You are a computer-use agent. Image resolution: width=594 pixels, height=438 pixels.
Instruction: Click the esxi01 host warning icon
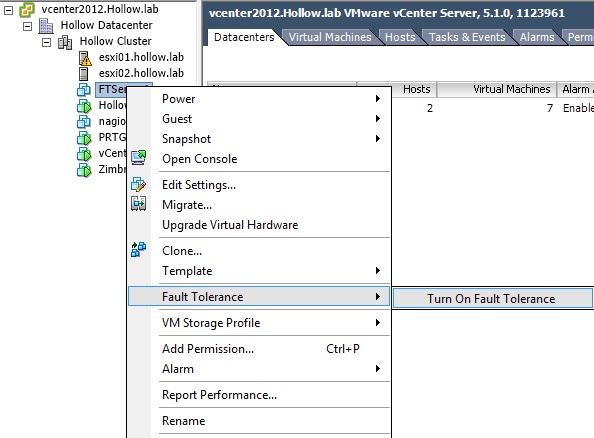pyautogui.click(x=85, y=58)
